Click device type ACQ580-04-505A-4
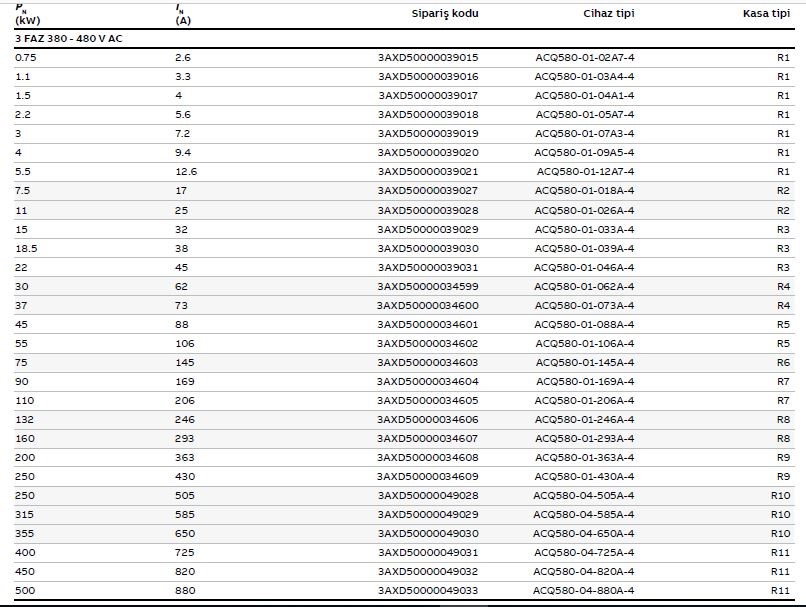This screenshot has height=607, width=806. [x=584, y=496]
